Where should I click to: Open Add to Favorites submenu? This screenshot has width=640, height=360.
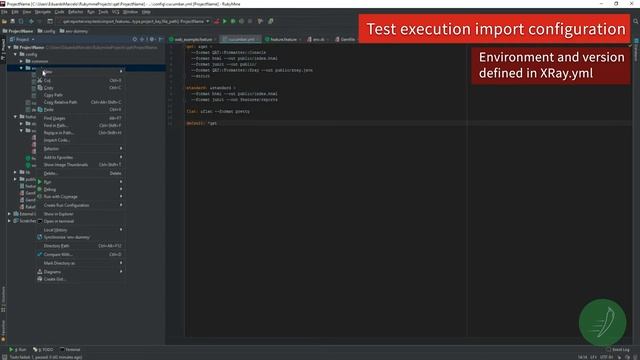pos(80,158)
